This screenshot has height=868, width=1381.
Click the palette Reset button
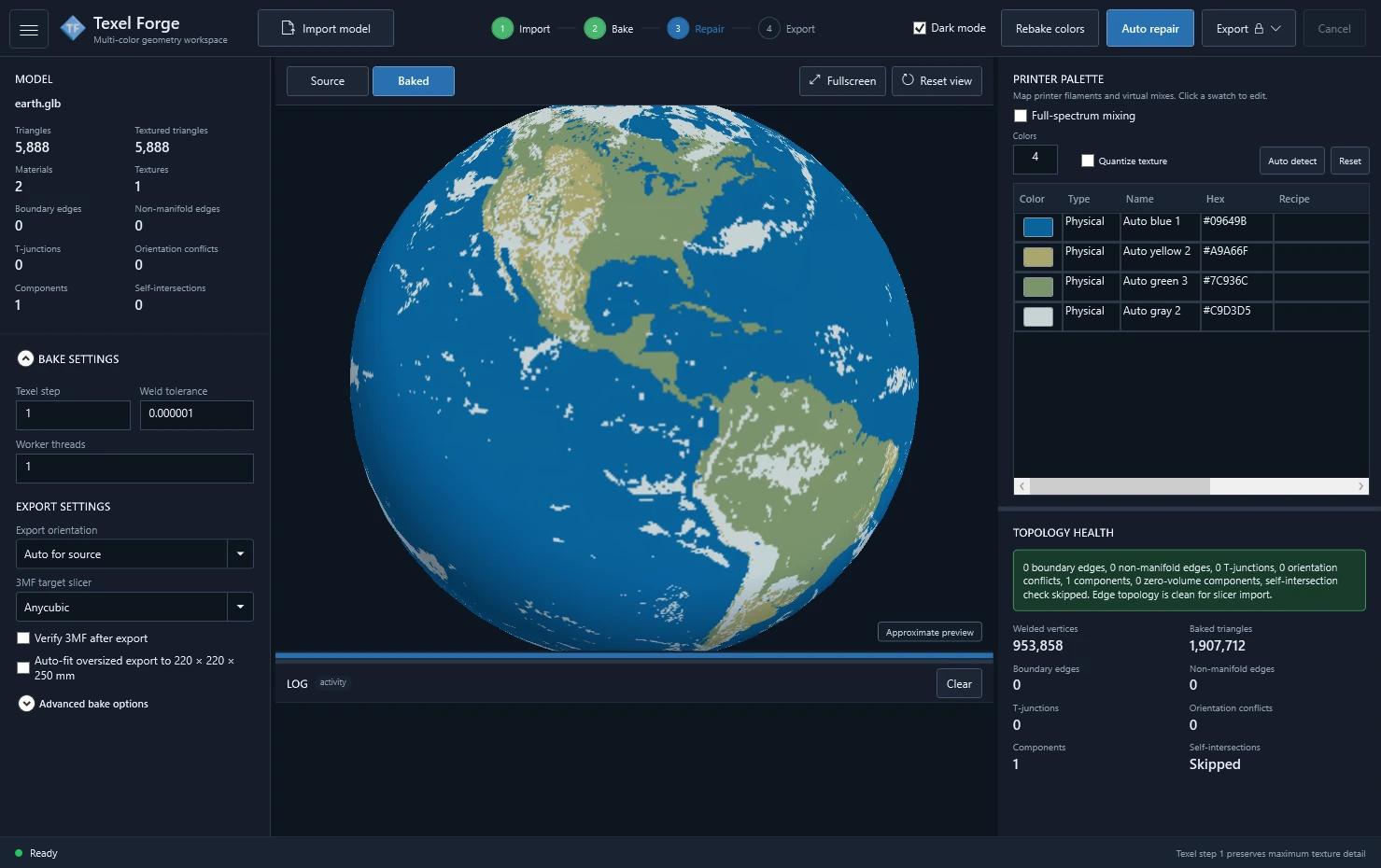[x=1350, y=161]
